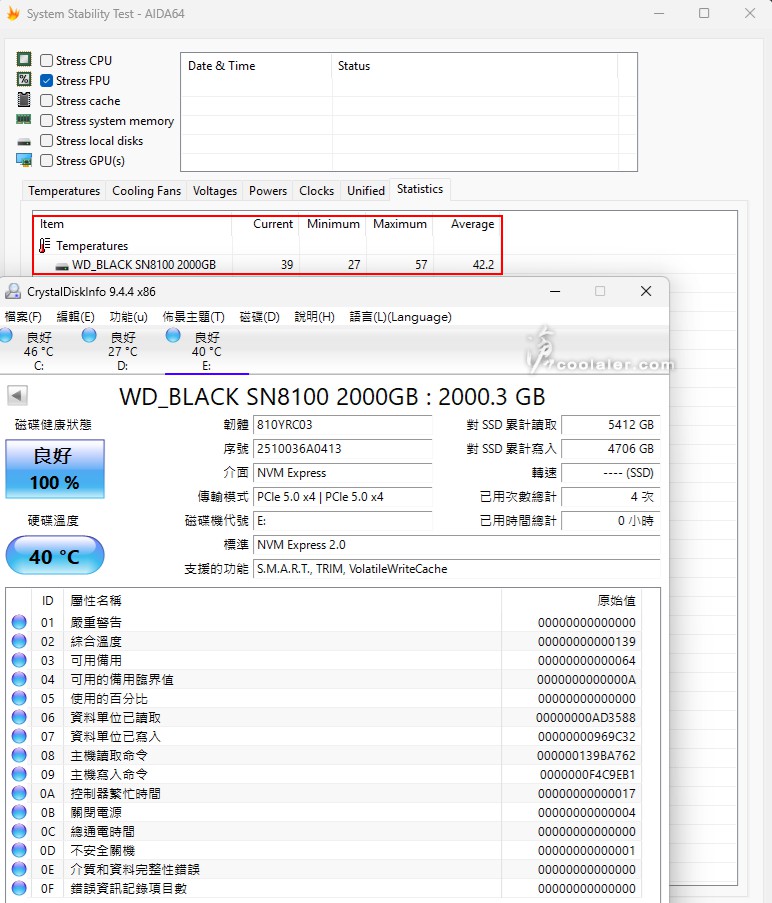Enable Stress local disks checkbox
772x903 pixels.
click(x=47, y=141)
